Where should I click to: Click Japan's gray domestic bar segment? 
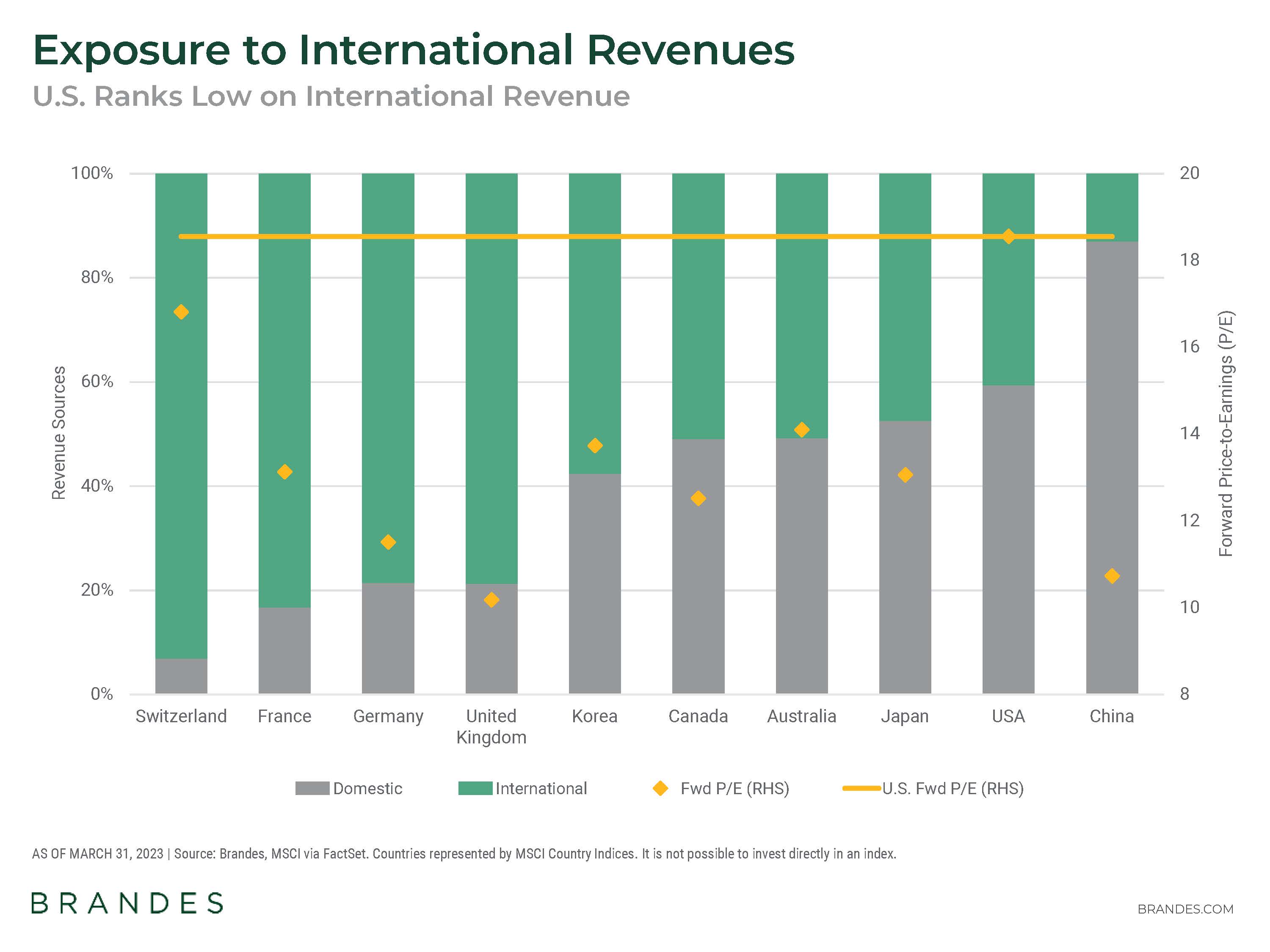(x=905, y=557)
